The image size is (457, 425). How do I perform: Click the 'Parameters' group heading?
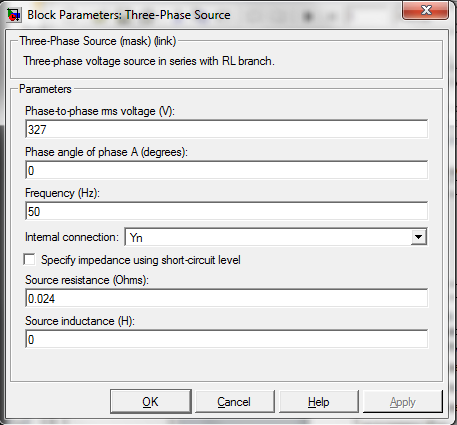click(x=45, y=89)
